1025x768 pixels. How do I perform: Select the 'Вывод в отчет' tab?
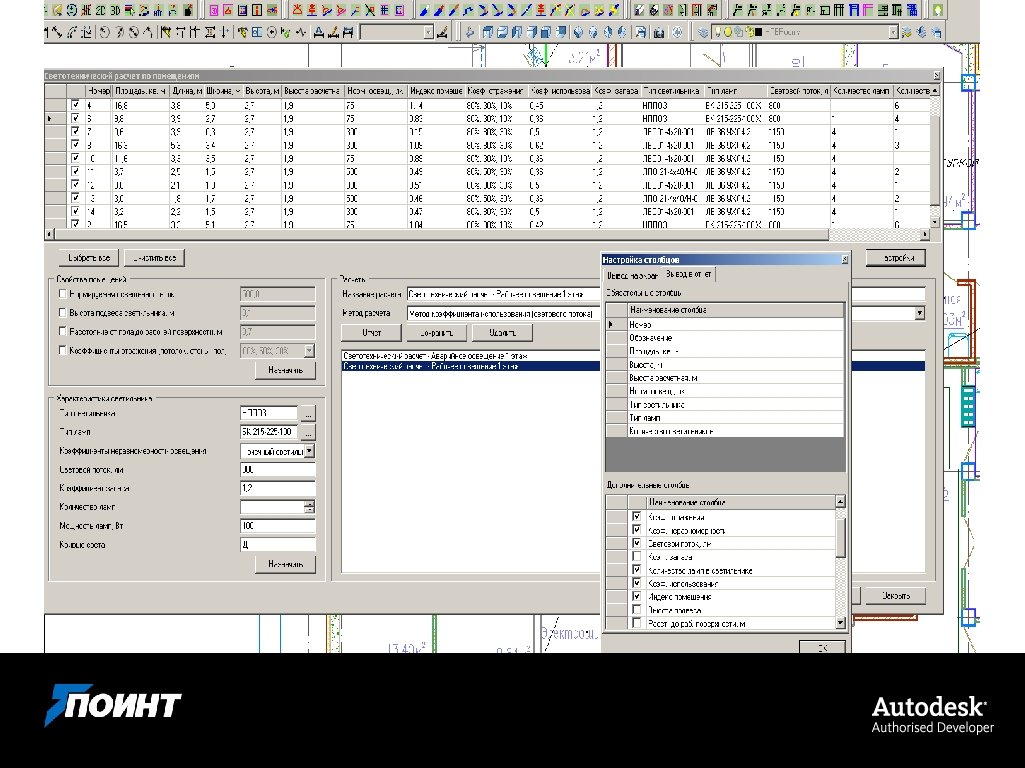pyautogui.click(x=690, y=275)
